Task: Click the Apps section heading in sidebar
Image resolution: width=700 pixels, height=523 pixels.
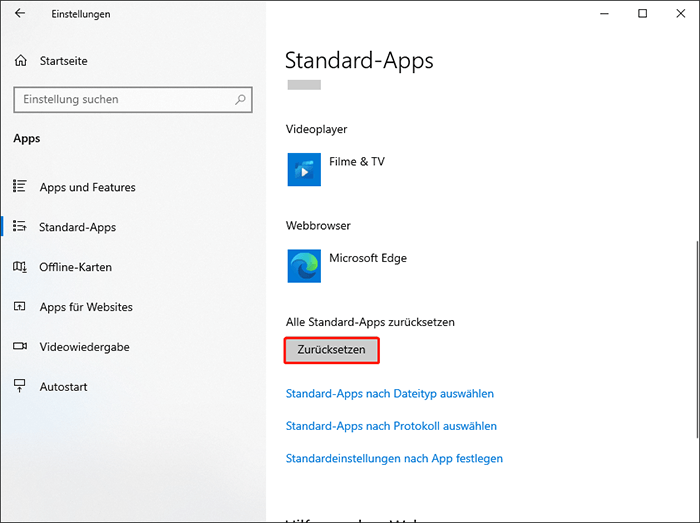Action: pos(27,138)
